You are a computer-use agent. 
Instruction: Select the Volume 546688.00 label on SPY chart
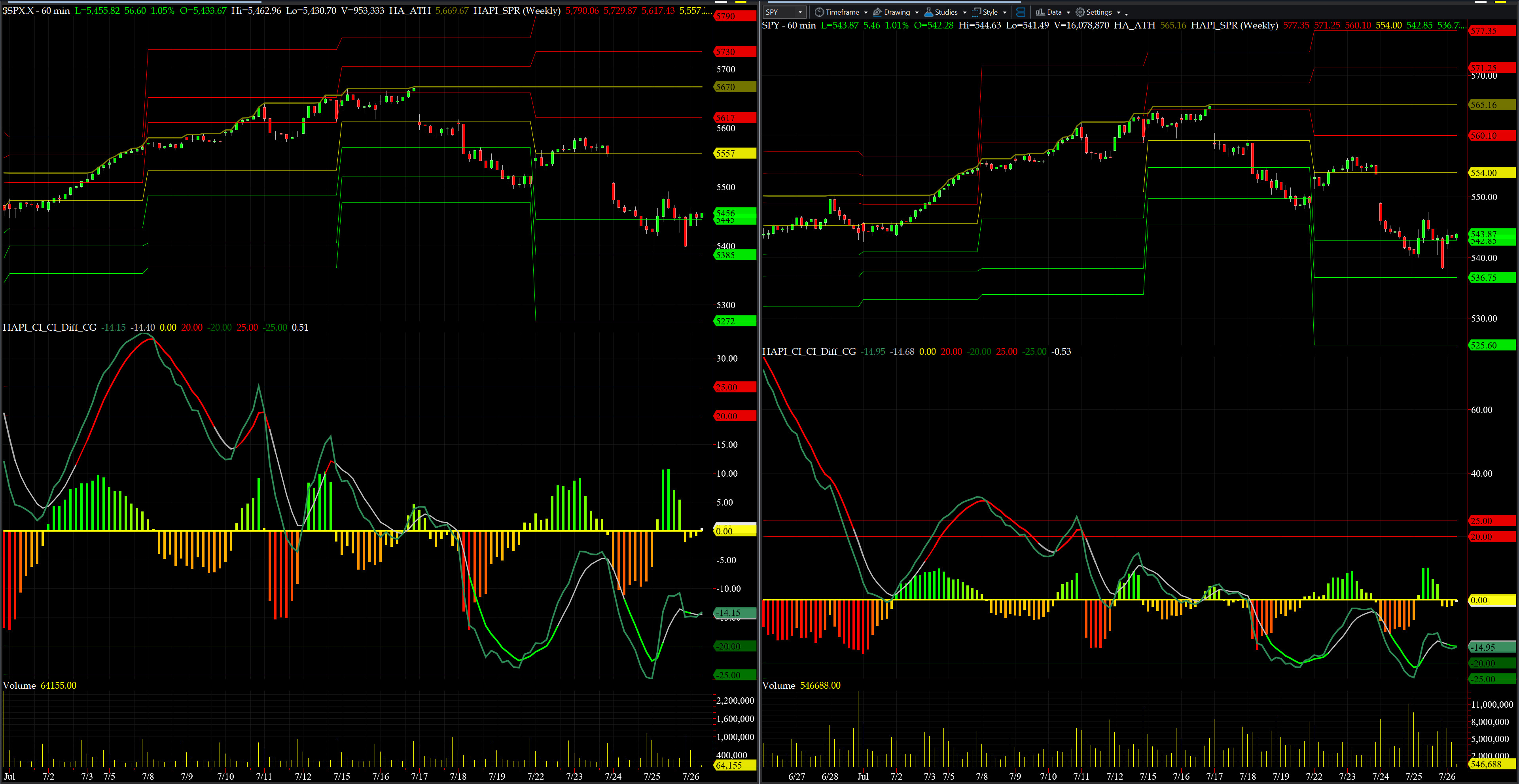801,686
